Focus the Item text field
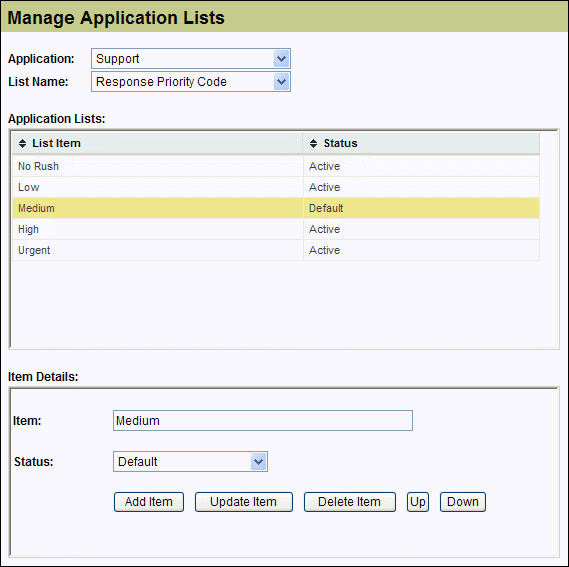This screenshot has height=567, width=569. click(263, 421)
